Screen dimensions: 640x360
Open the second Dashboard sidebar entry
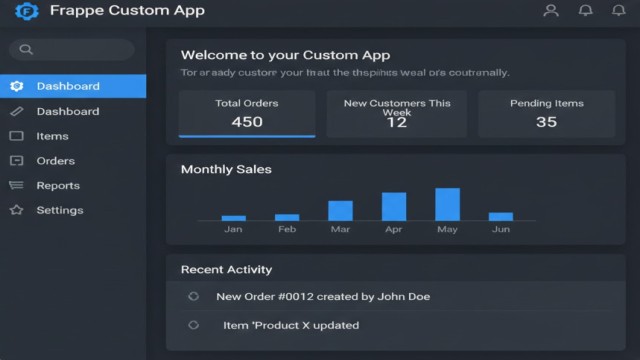(73, 111)
